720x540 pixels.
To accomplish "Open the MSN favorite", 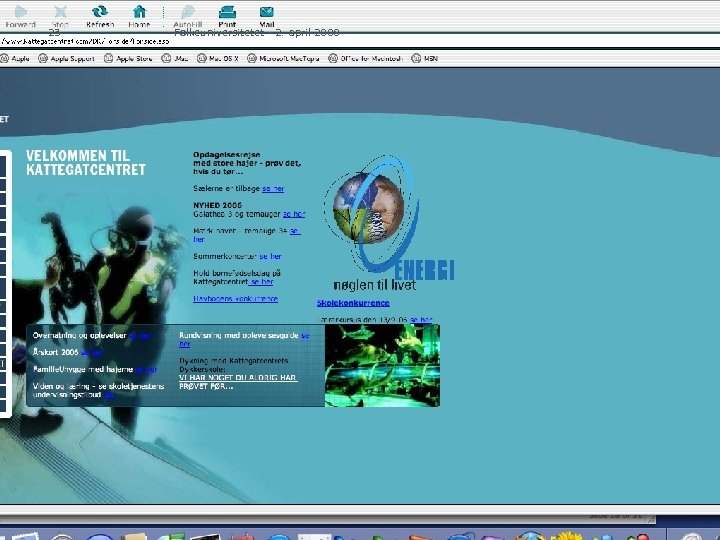I will click(x=425, y=58).
